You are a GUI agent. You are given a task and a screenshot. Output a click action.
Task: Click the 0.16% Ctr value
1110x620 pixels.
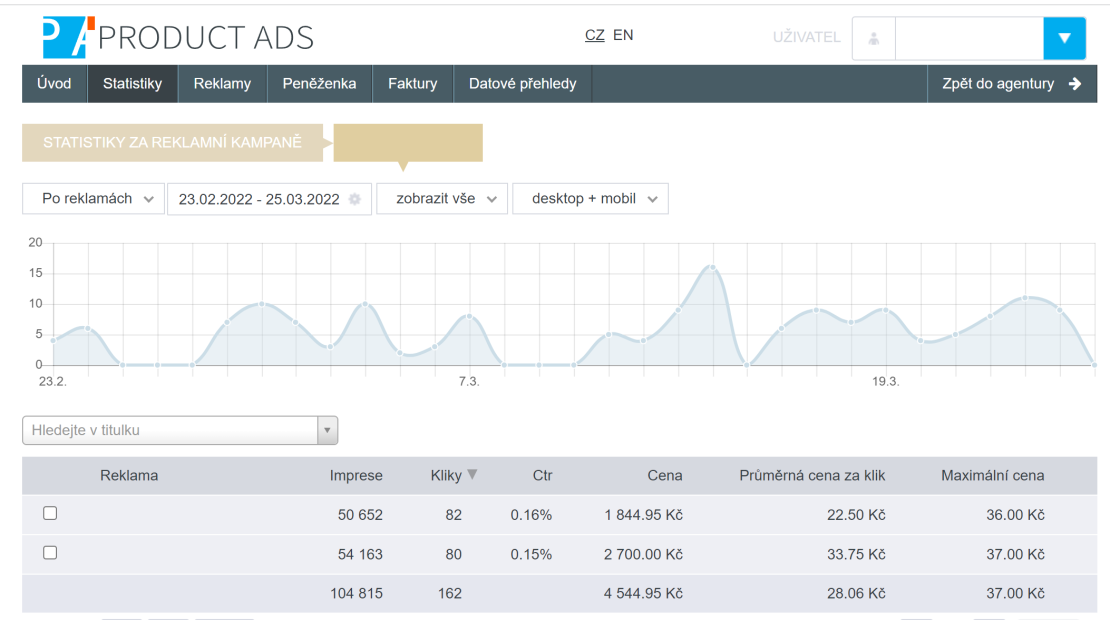(x=531, y=515)
